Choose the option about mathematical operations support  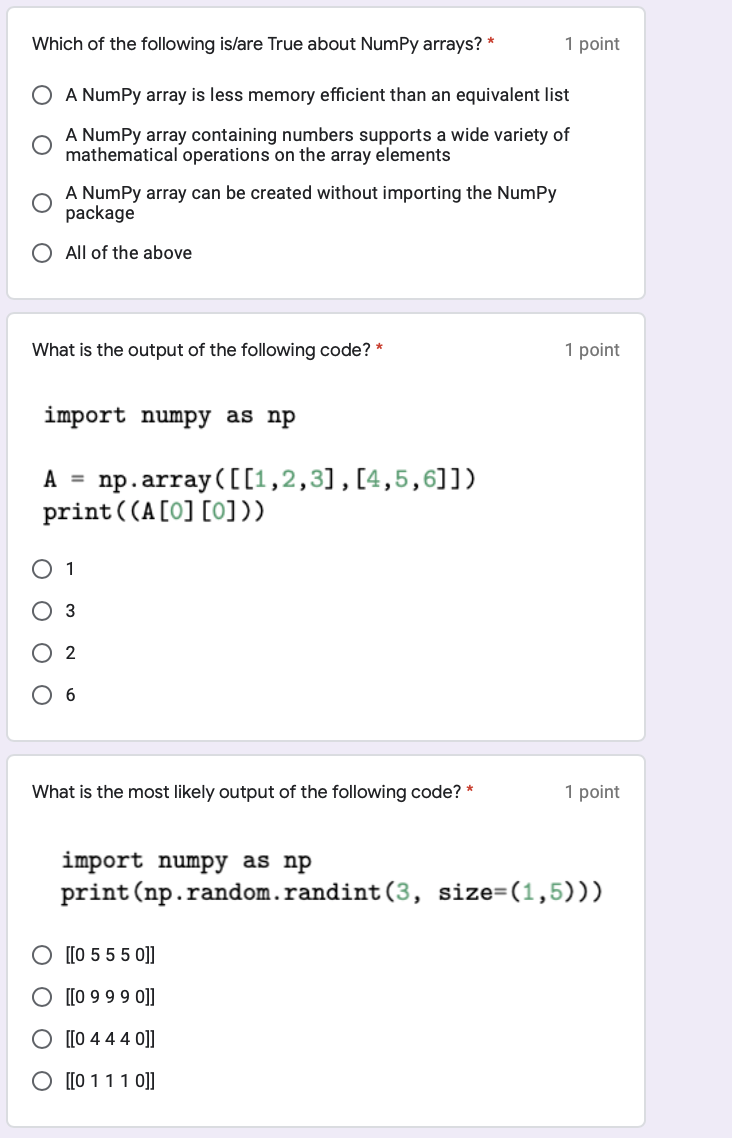41,144
